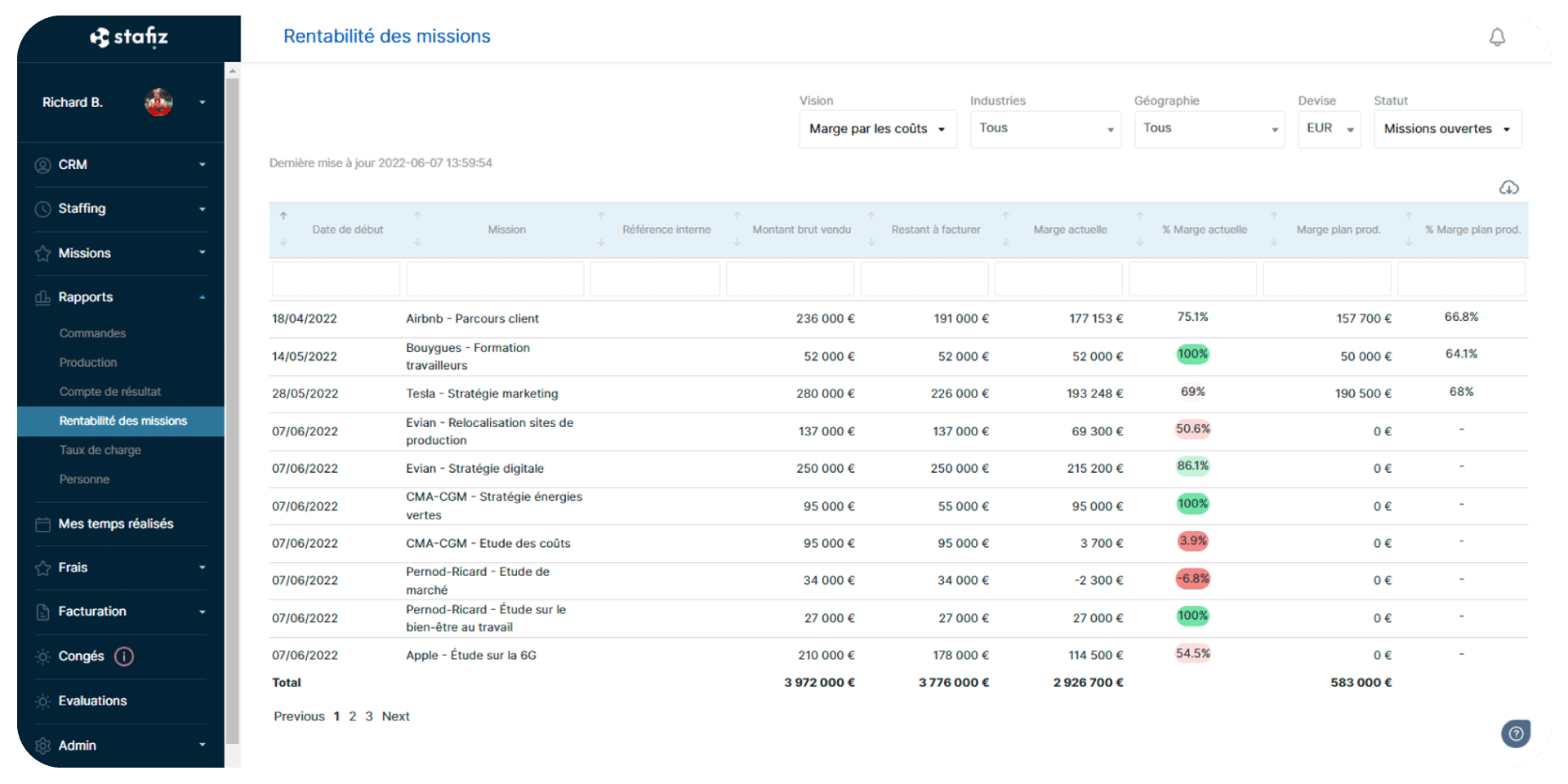Sort by Marge plan prod. arrows
This screenshot has width=1568, height=784.
[x=1274, y=229]
